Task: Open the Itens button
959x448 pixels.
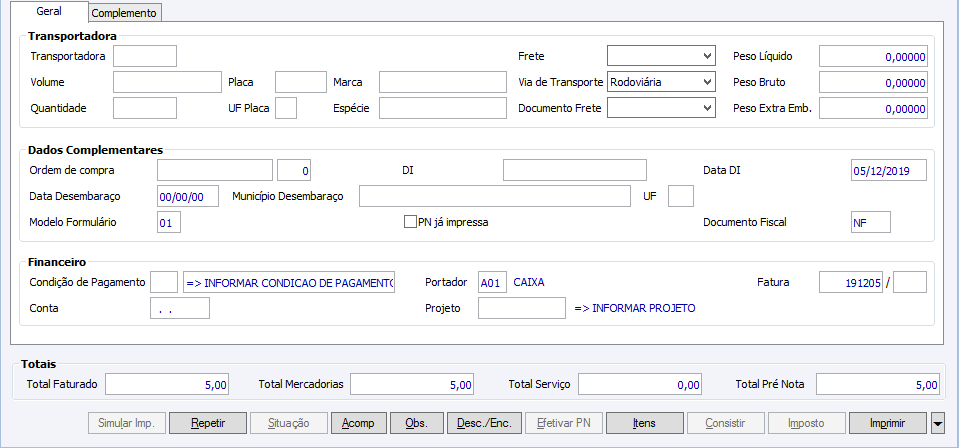Action: point(644,423)
